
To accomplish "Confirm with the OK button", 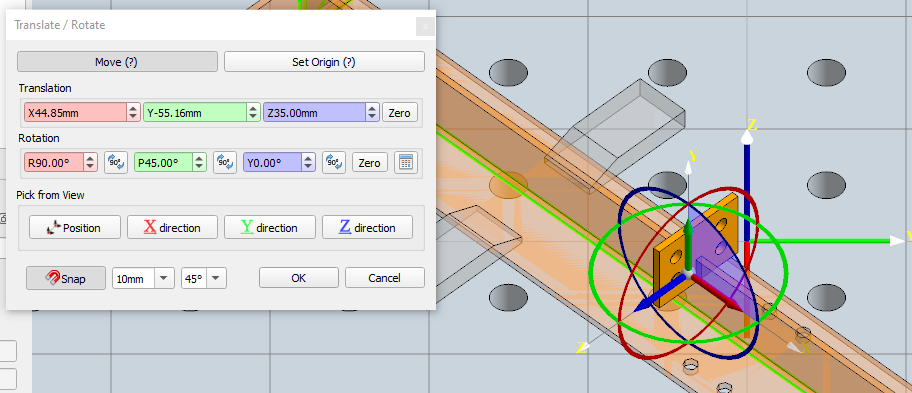I will tap(298, 278).
